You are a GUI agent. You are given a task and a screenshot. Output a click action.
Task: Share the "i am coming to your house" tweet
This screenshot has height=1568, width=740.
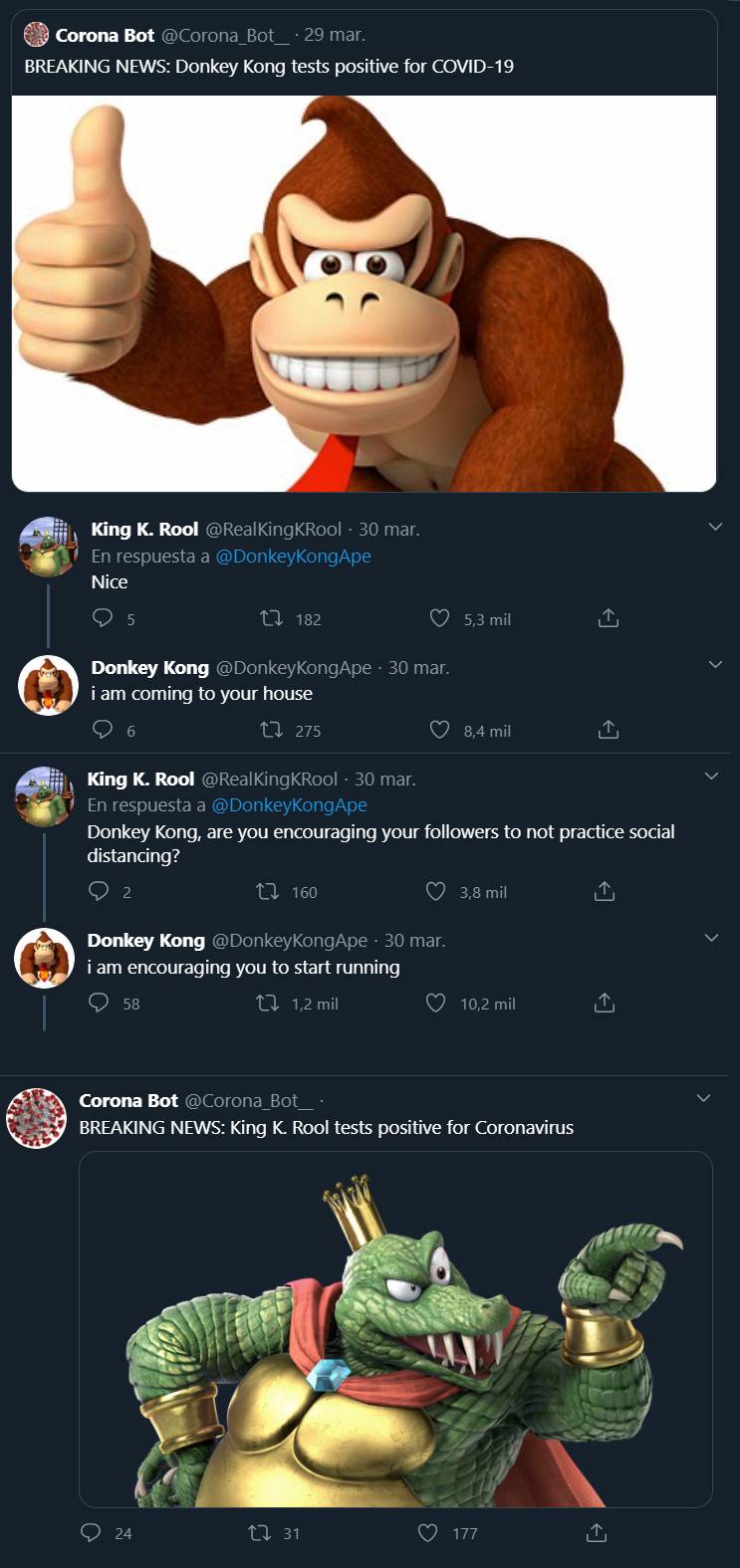pyautogui.click(x=608, y=730)
